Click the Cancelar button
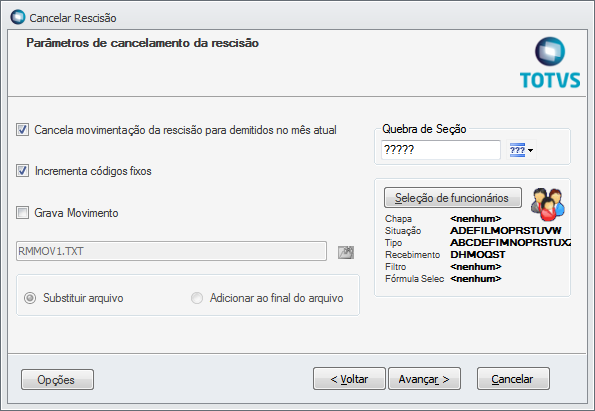Screen dimensions: 595x411 point(513,379)
